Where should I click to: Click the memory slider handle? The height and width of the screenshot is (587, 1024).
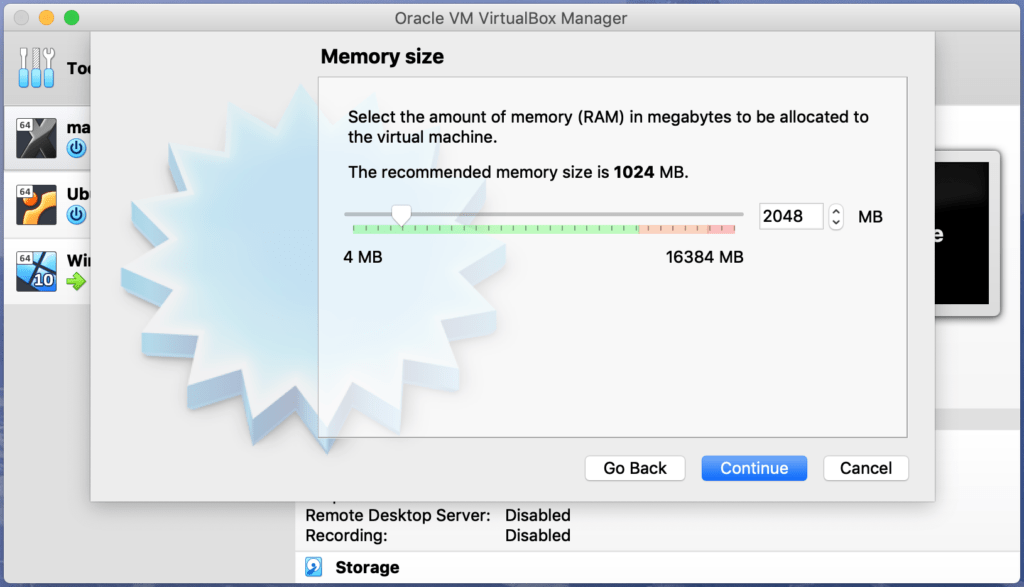401,215
